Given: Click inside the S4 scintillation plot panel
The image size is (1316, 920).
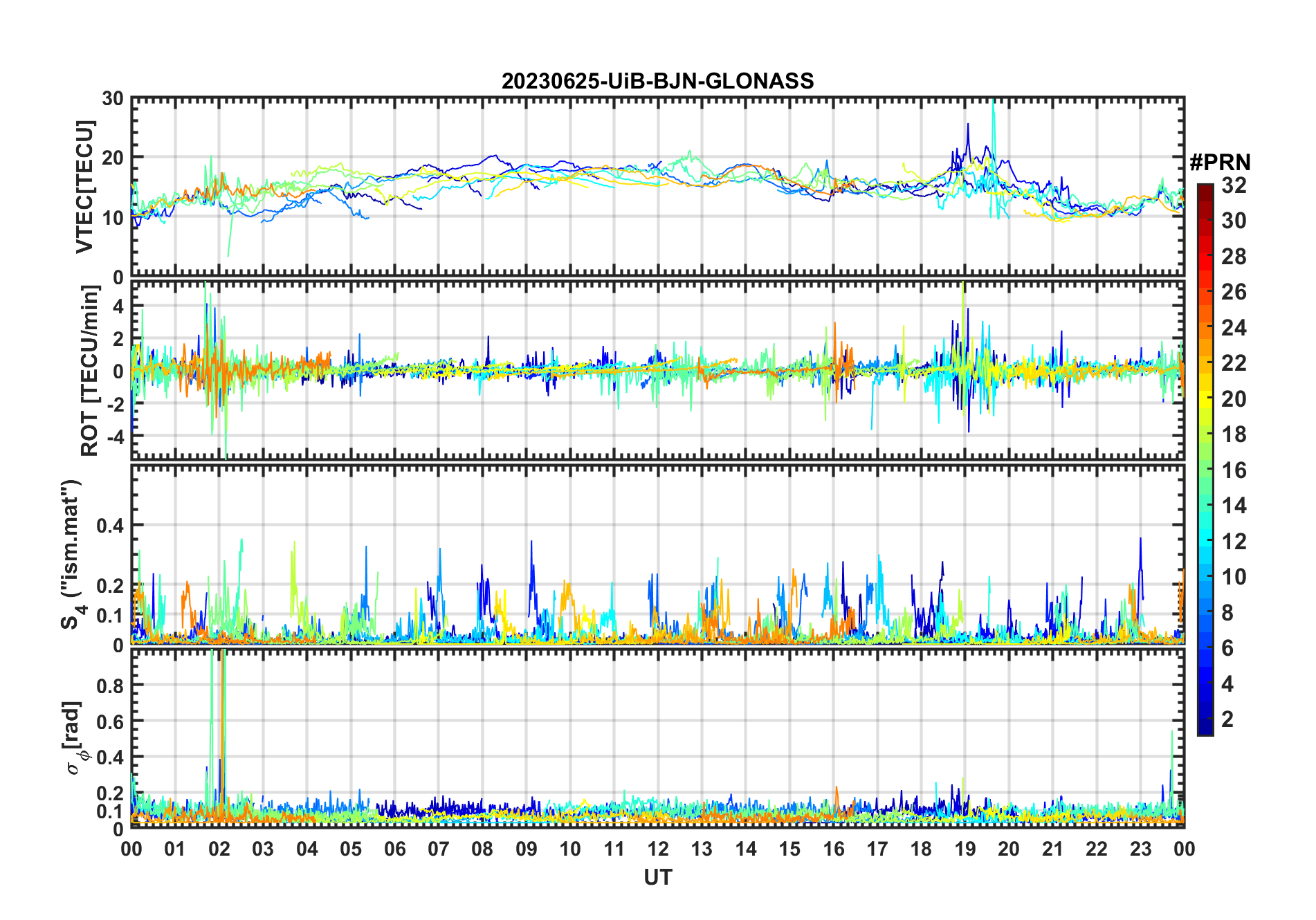Looking at the screenshot, I should pos(658,555).
